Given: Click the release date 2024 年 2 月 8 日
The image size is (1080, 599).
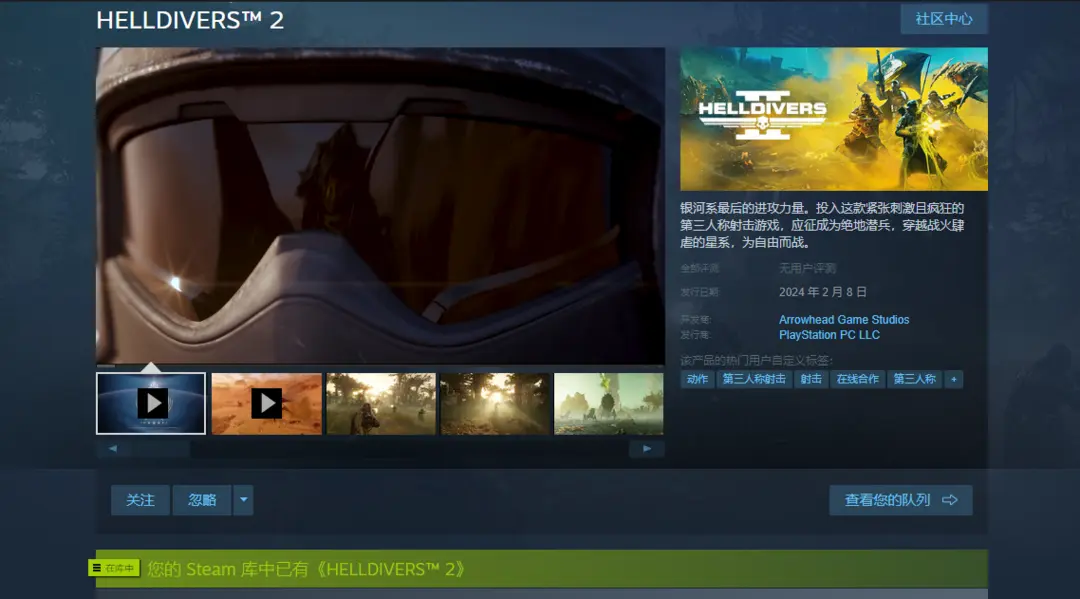Looking at the screenshot, I should [x=822, y=292].
